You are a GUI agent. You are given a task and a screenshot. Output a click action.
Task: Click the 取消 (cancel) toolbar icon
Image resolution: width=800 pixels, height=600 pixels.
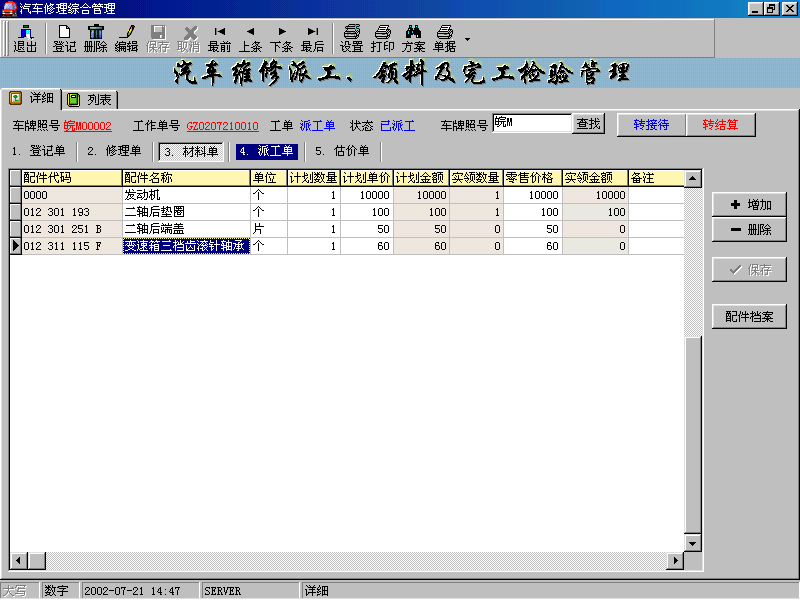pyautogui.click(x=189, y=39)
